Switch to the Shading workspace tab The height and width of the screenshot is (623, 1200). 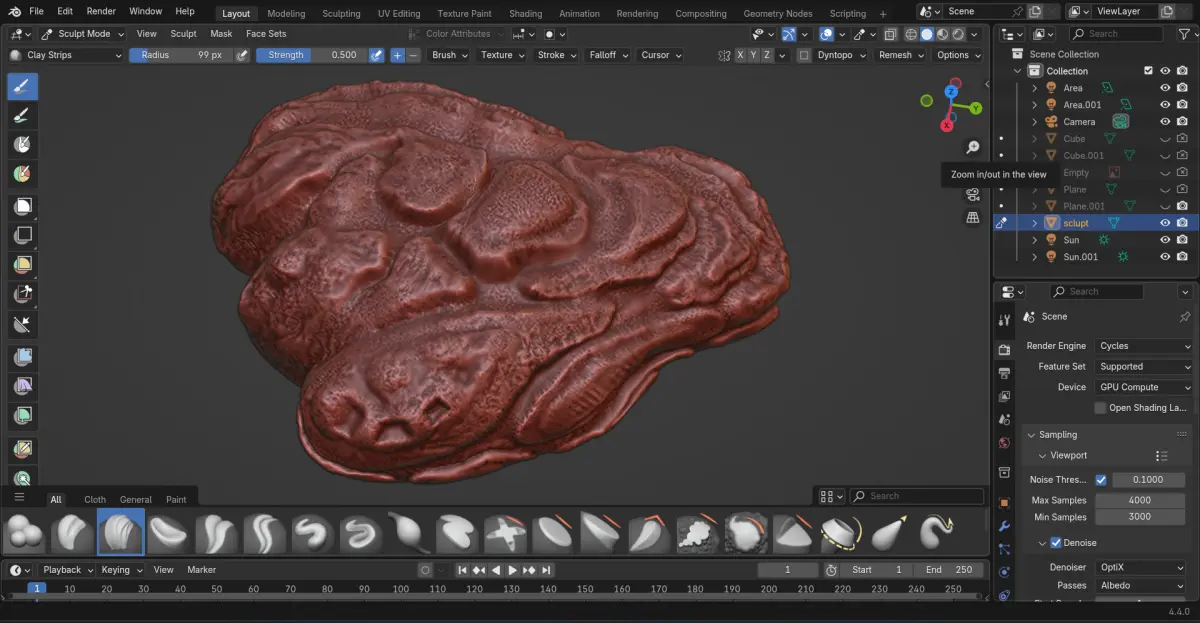(x=525, y=14)
